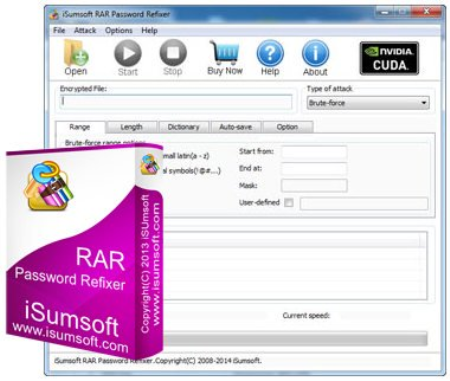The image size is (450, 381).
Task: Close the window with the X button
Action: click(426, 12)
